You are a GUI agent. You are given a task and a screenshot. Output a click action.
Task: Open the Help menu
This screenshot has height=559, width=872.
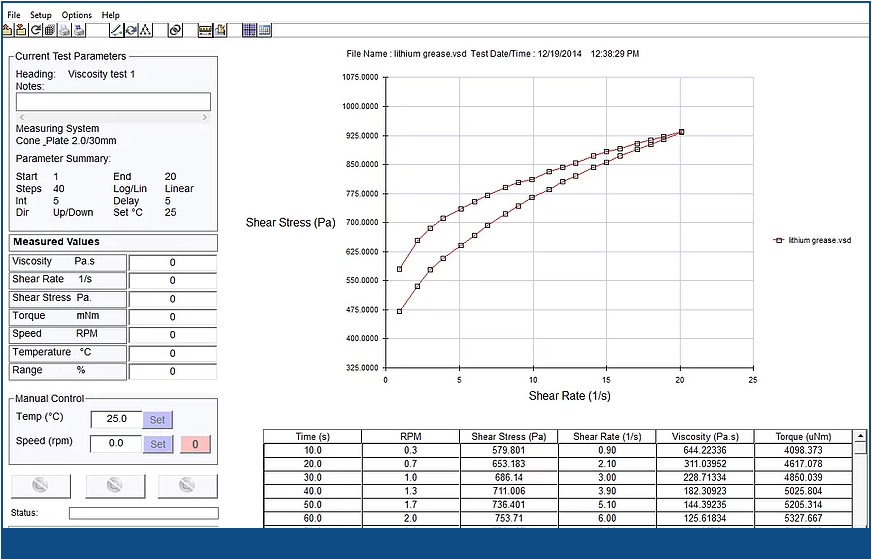tap(110, 15)
